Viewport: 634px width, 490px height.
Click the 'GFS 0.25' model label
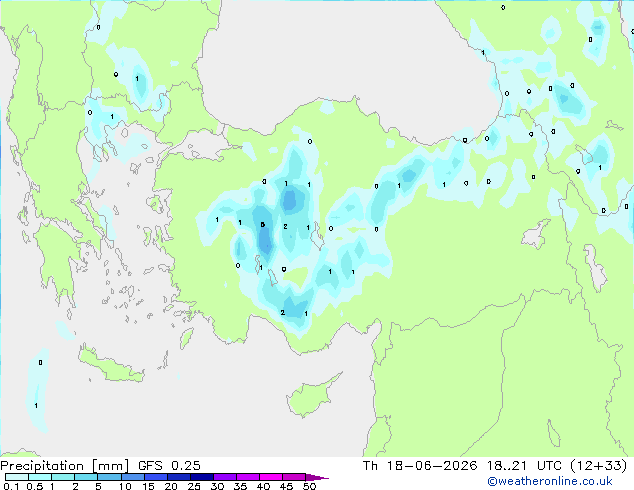pyautogui.click(x=169, y=466)
